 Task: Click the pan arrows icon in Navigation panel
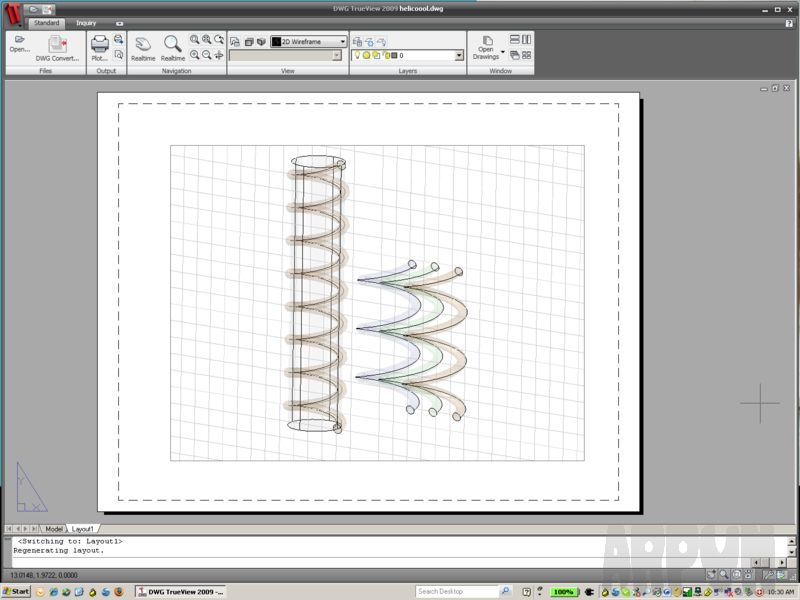pyautogui.click(x=219, y=55)
